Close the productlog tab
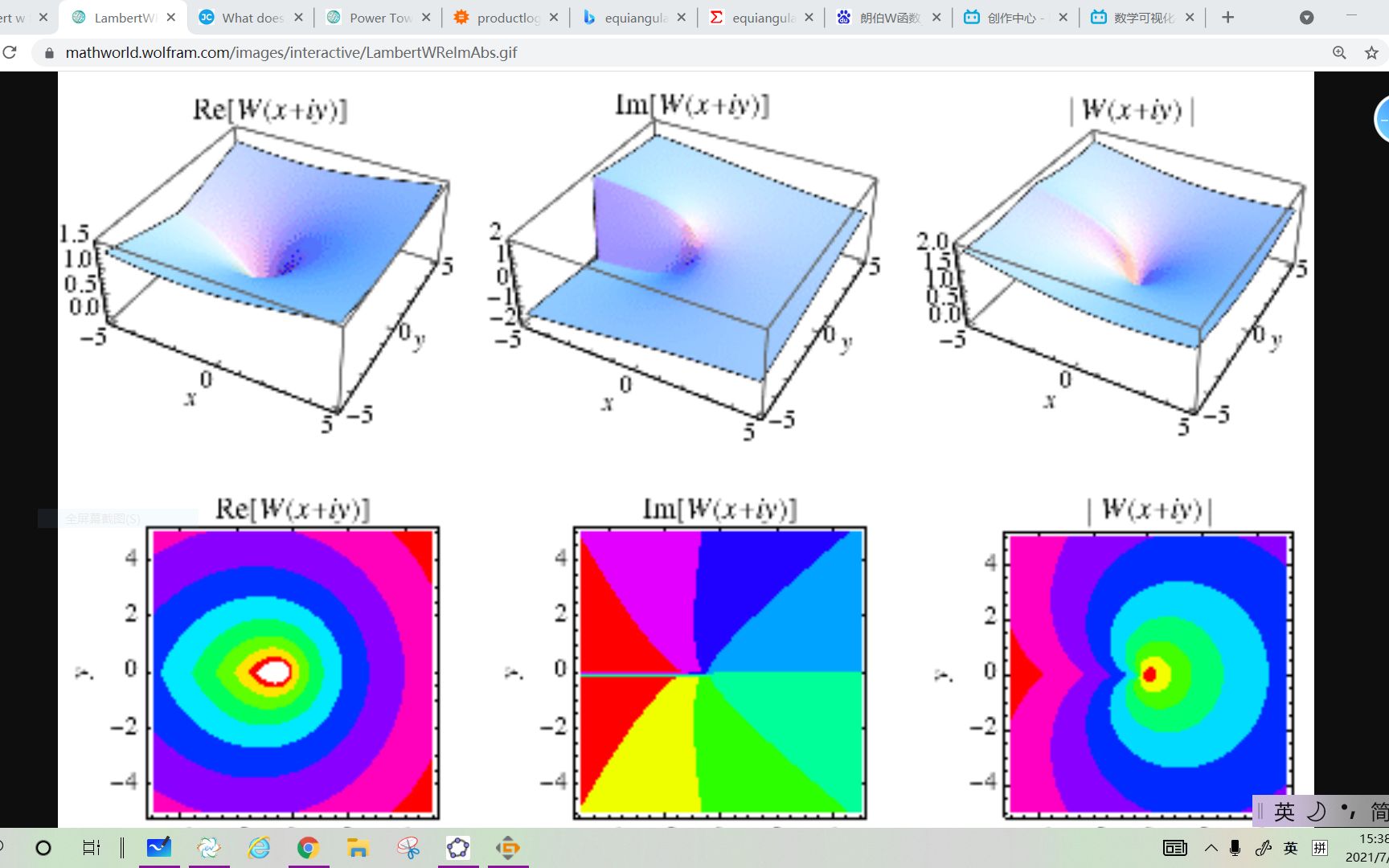 554,17
